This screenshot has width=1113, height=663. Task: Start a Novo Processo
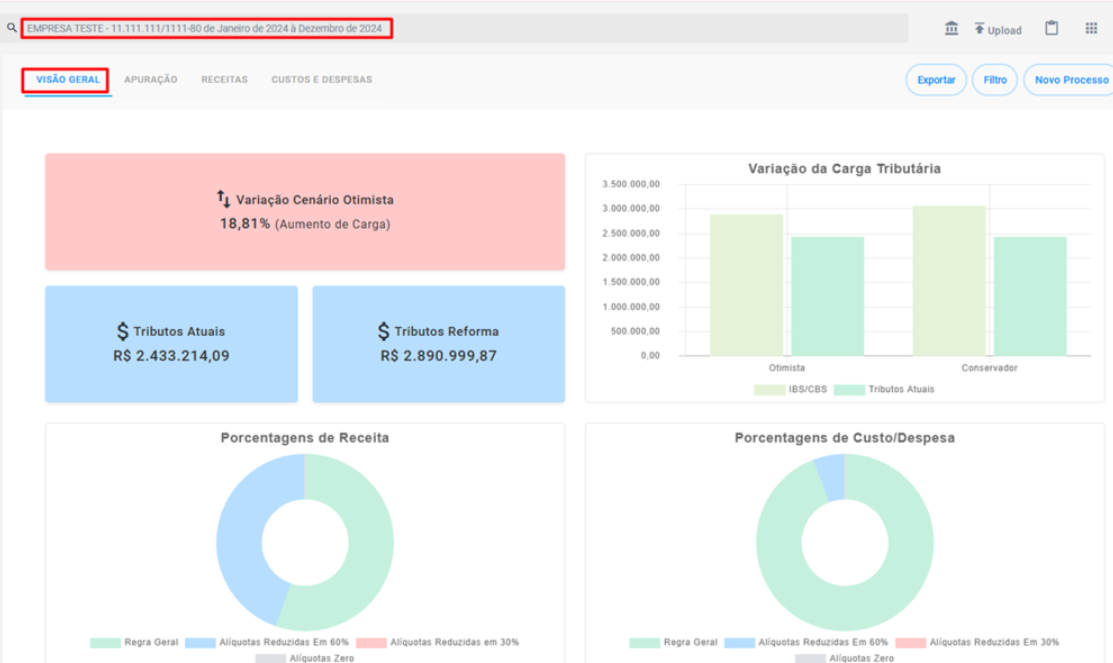click(x=1069, y=80)
